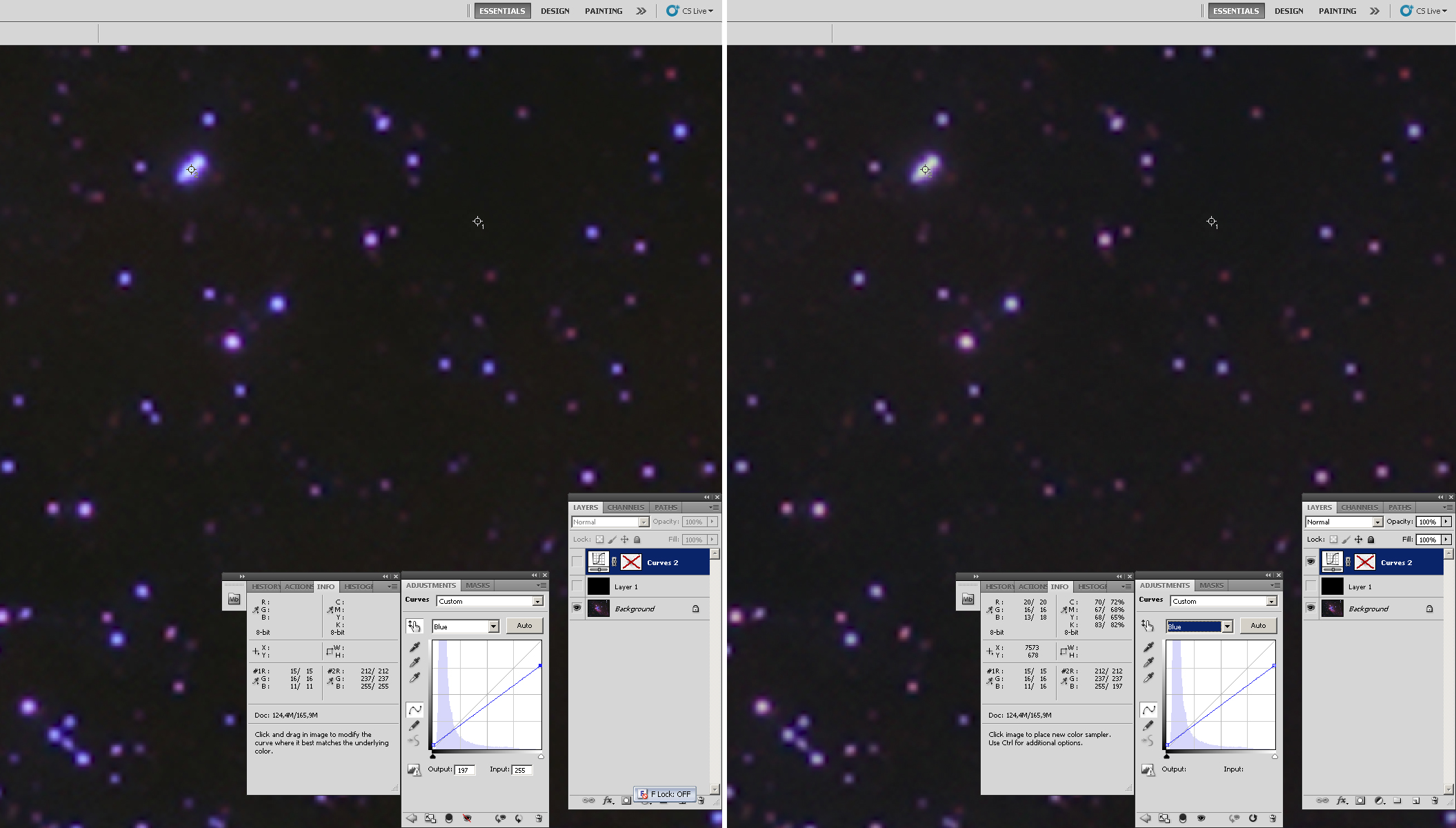Click the fx layer style icon in right Layers panel
This screenshot has height=828, width=1456.
coord(1341,800)
